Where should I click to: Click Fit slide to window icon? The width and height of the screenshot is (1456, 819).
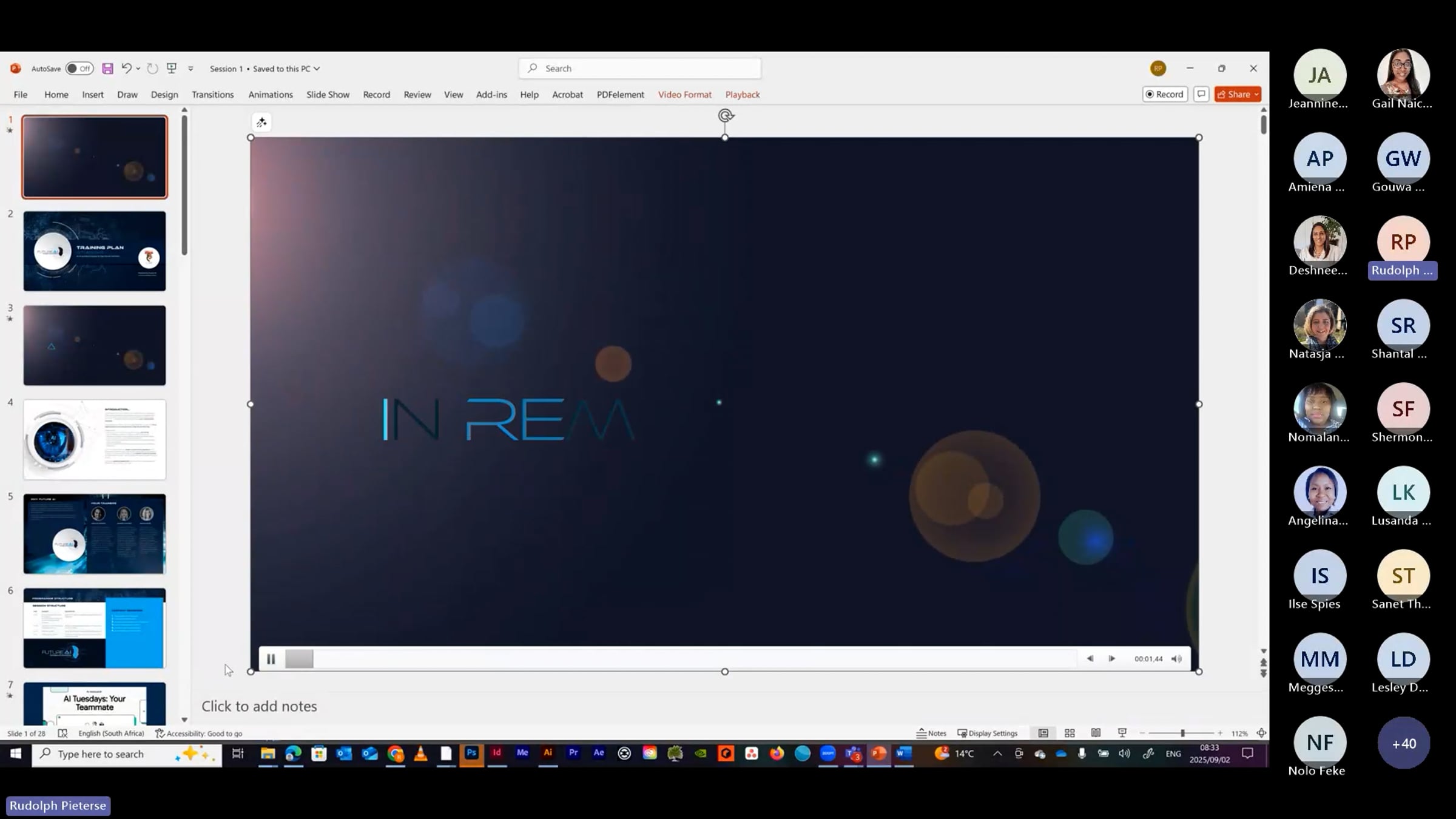pyautogui.click(x=1261, y=733)
